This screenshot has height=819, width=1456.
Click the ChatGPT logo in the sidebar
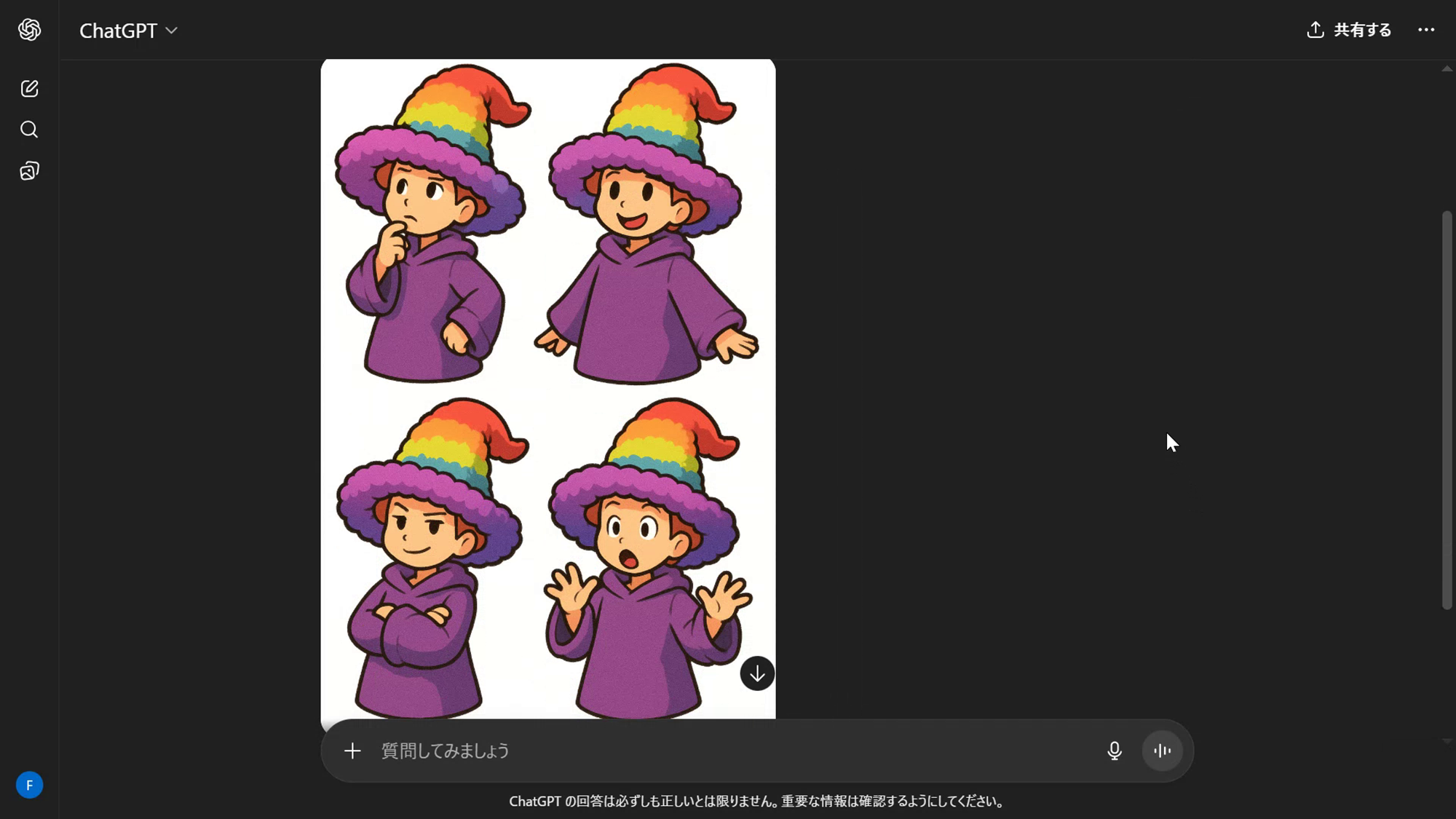click(29, 30)
